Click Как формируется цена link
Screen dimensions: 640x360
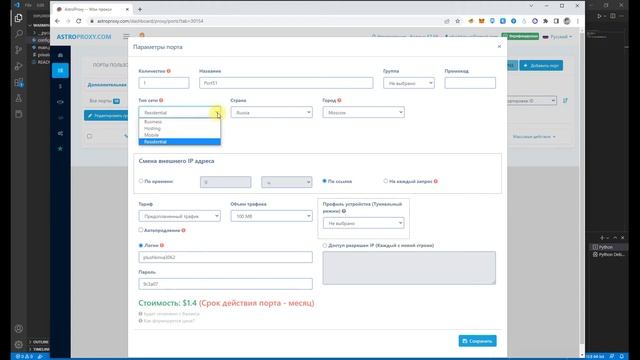169,321
